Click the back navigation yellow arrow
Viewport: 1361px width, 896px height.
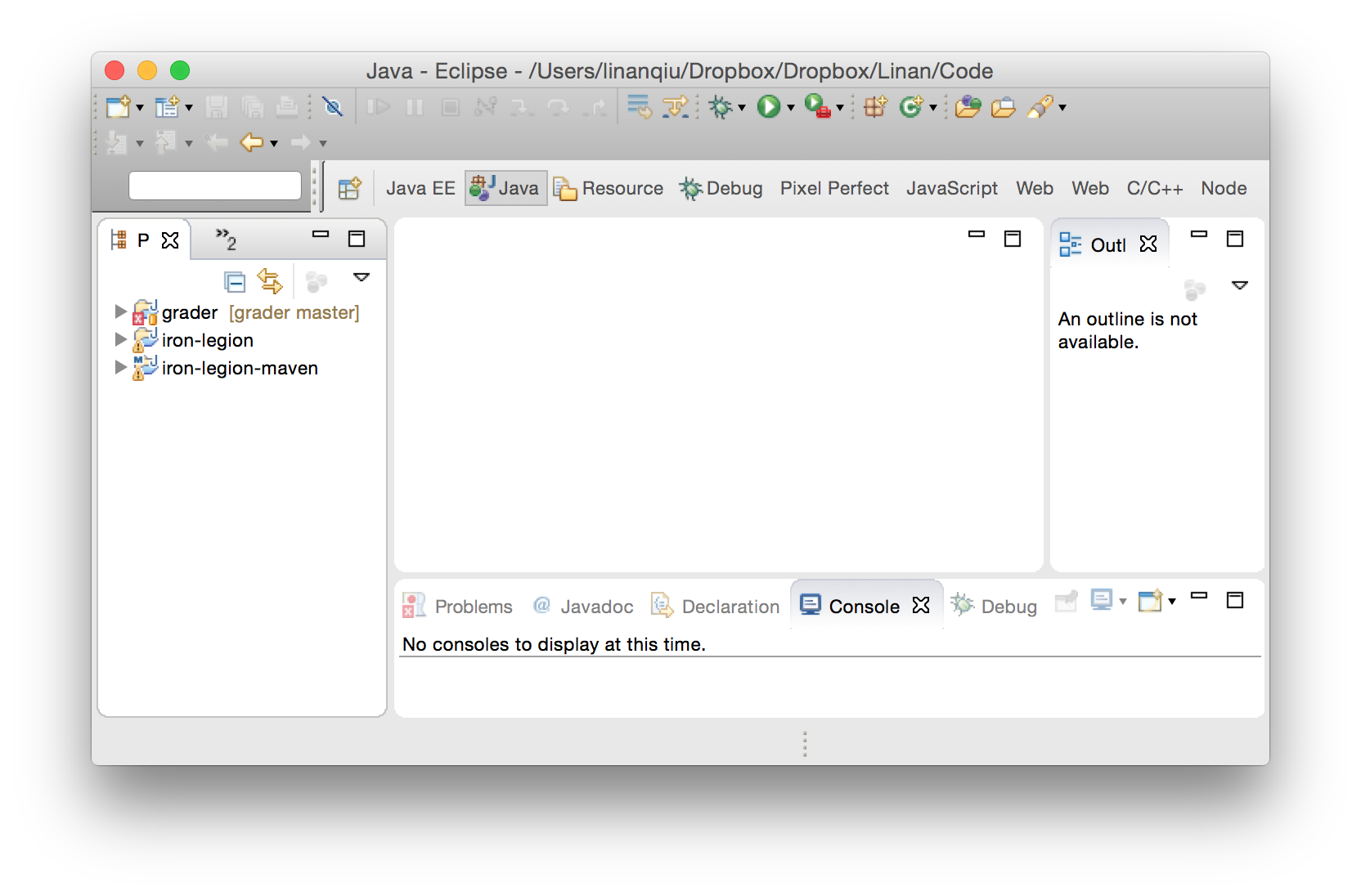(252, 142)
